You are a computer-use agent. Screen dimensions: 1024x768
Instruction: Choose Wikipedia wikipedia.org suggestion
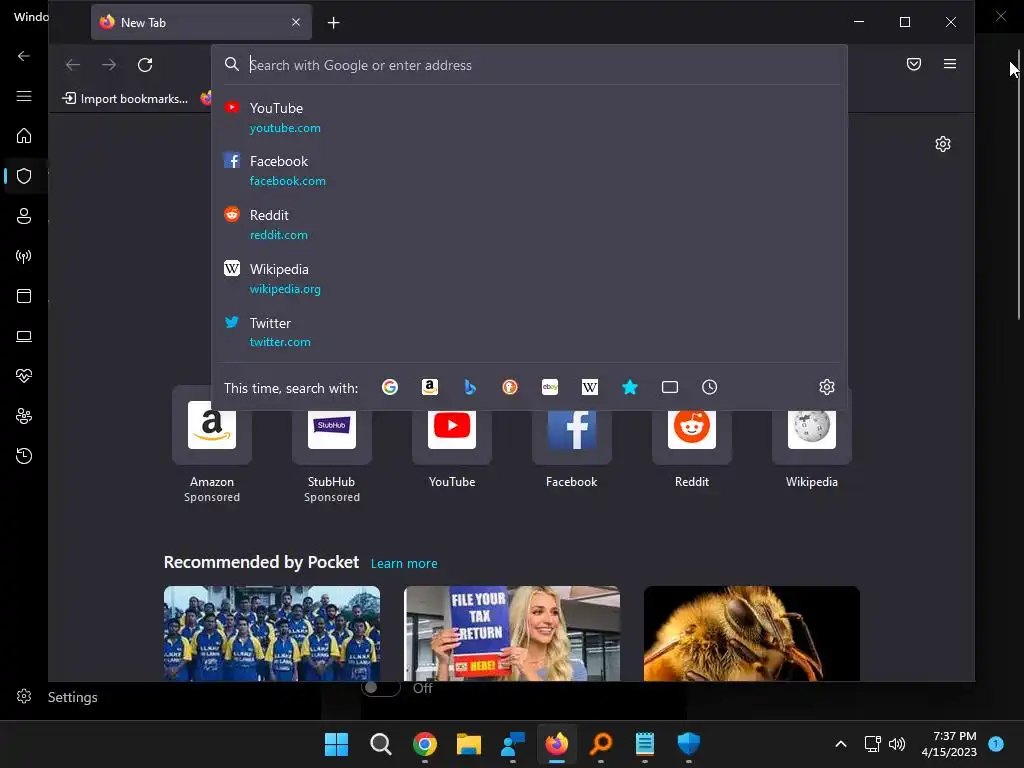(530, 278)
